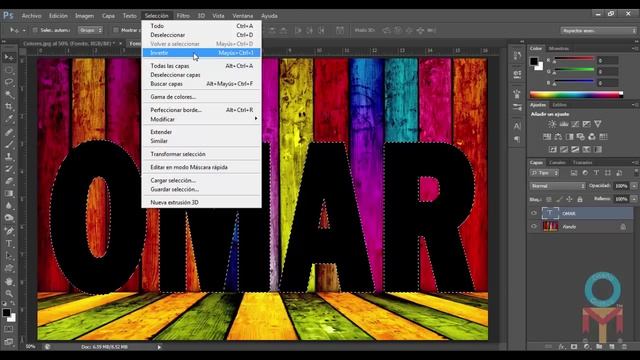The width and height of the screenshot is (640, 360).
Task: Expand the Modificar submenu
Action: click(202, 119)
